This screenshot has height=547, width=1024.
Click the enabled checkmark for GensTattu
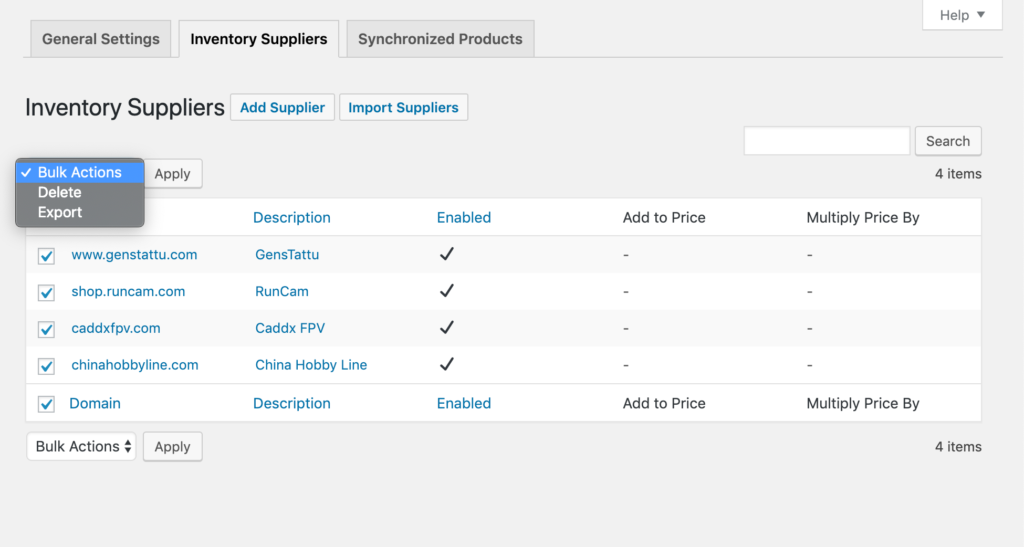447,254
